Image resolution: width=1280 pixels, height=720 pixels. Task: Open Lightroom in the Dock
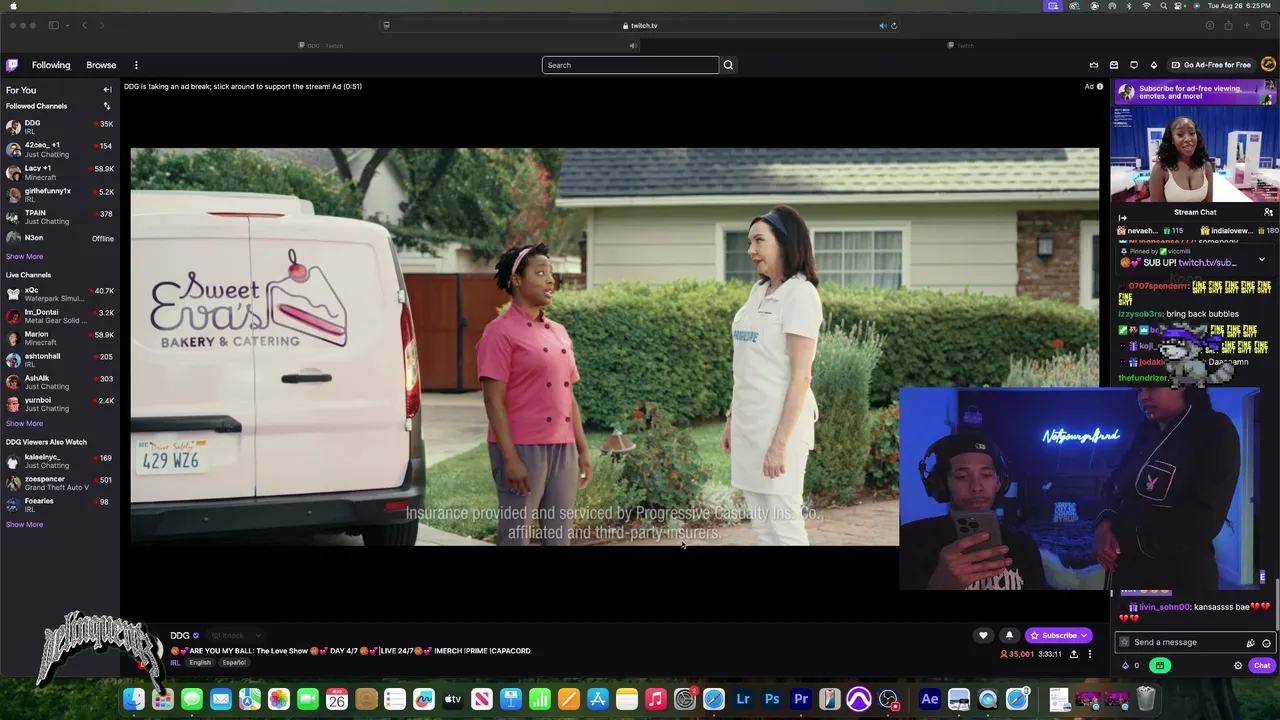[743, 699]
